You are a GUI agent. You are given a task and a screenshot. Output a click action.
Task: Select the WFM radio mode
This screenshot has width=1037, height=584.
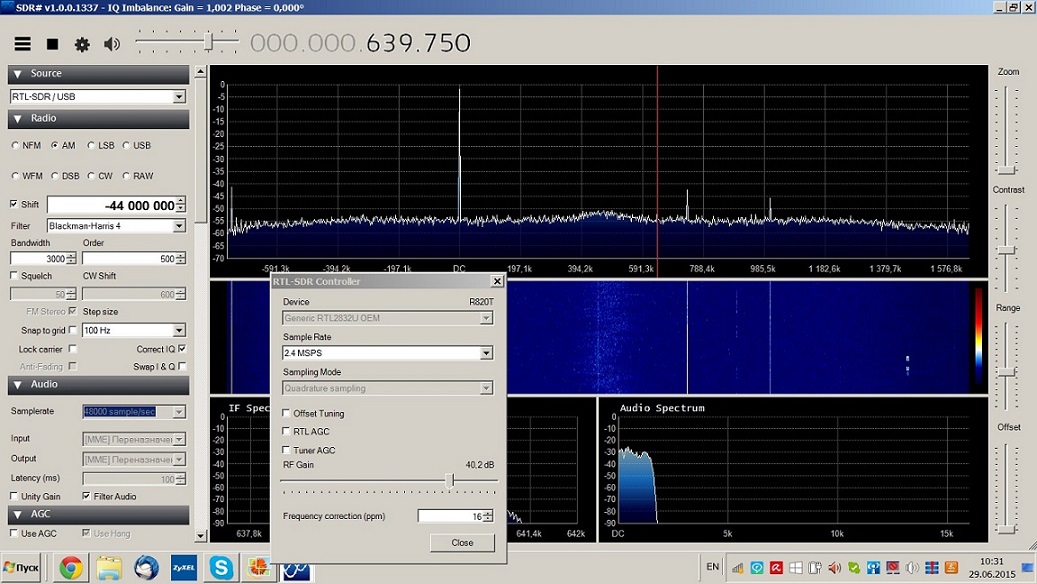click(x=16, y=176)
